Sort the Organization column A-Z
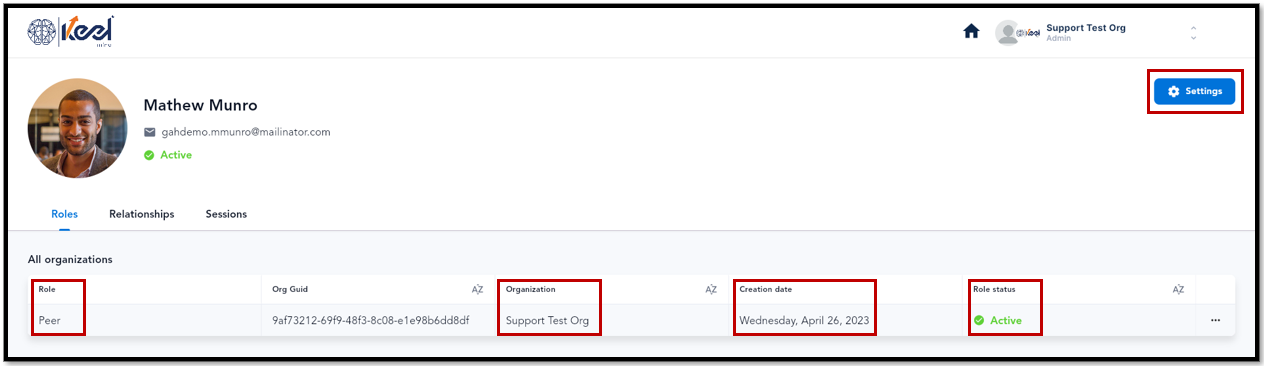1264x366 pixels. pyautogui.click(x=711, y=290)
